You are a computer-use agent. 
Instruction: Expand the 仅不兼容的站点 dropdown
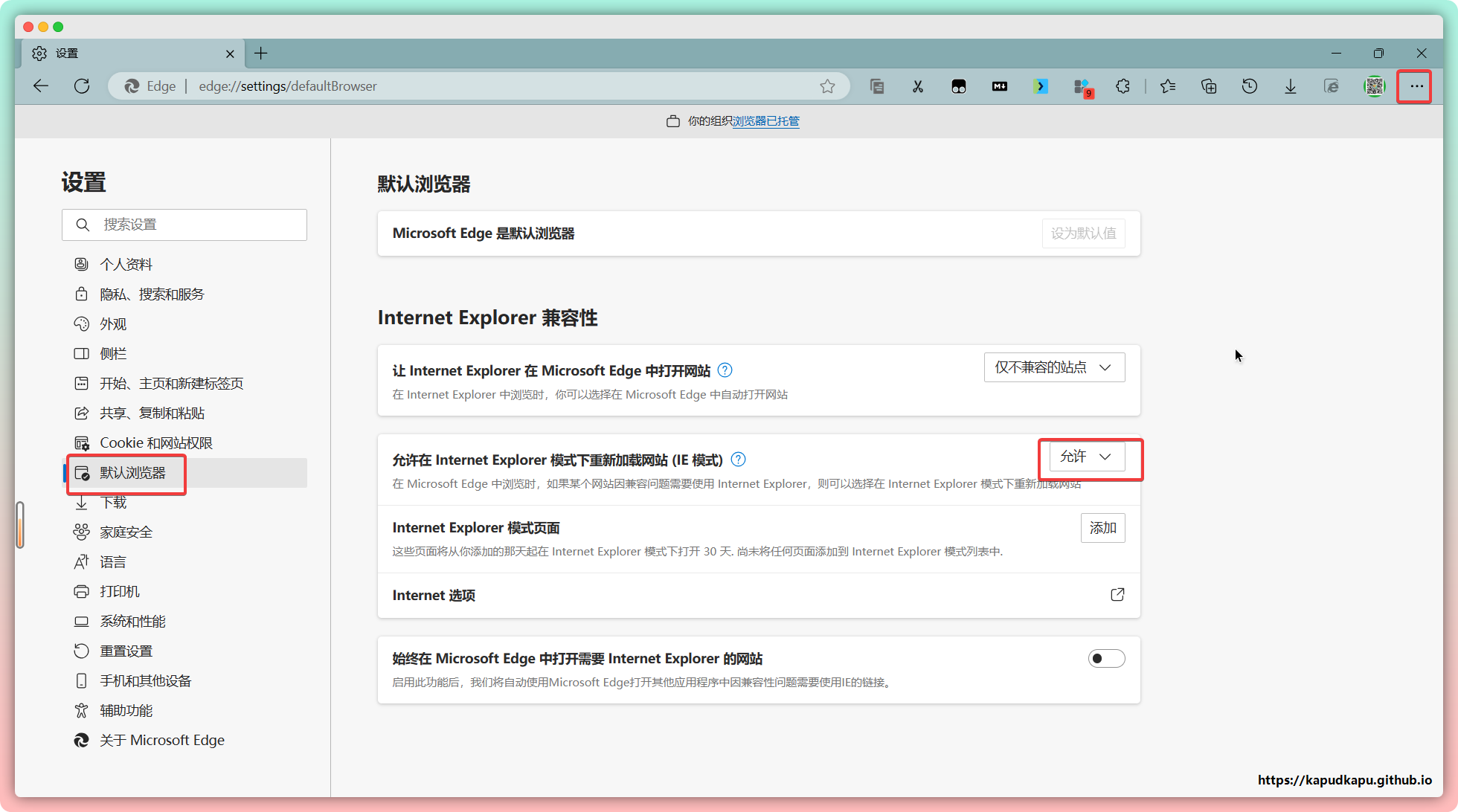click(x=1054, y=367)
